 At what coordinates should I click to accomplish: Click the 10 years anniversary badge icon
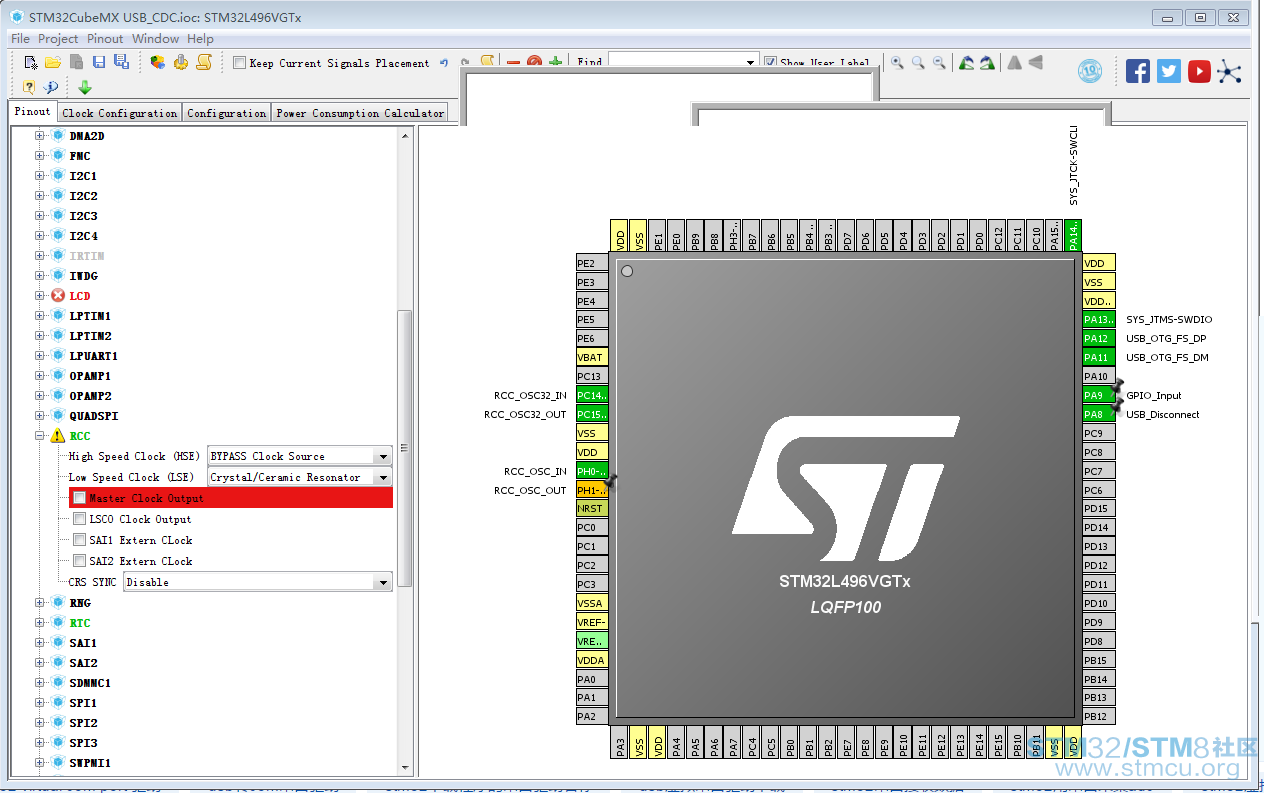click(x=1090, y=71)
